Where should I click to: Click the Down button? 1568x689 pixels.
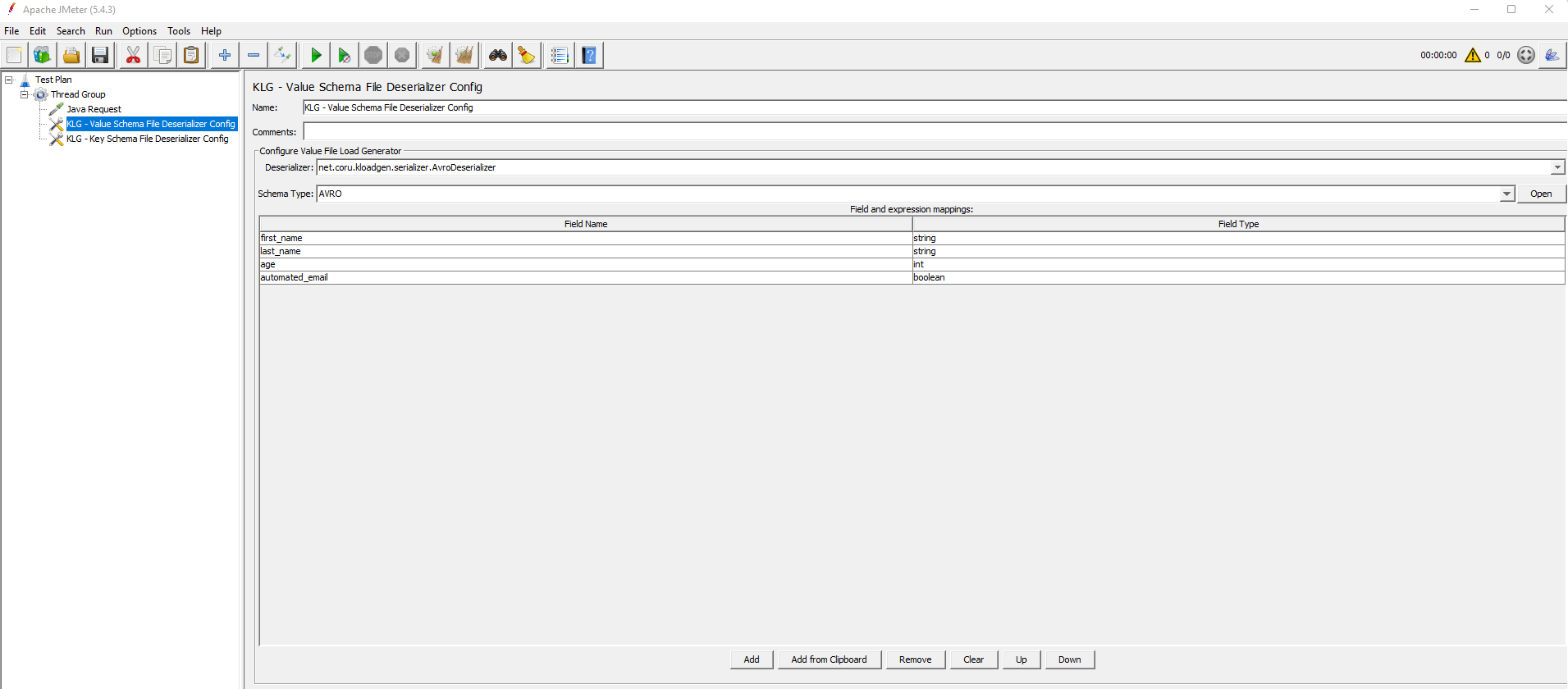[1069, 659]
